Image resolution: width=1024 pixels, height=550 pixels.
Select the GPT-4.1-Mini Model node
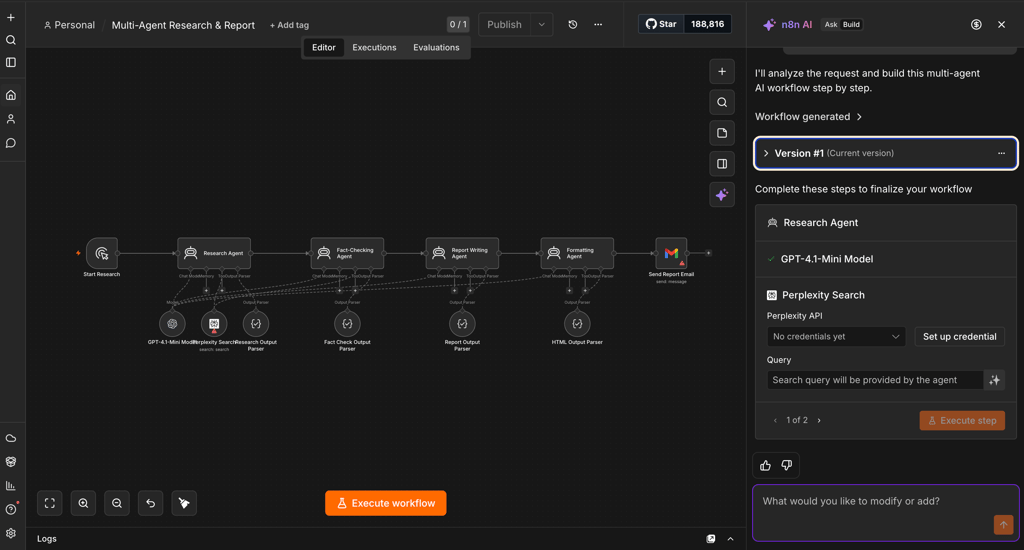[x=172, y=323]
